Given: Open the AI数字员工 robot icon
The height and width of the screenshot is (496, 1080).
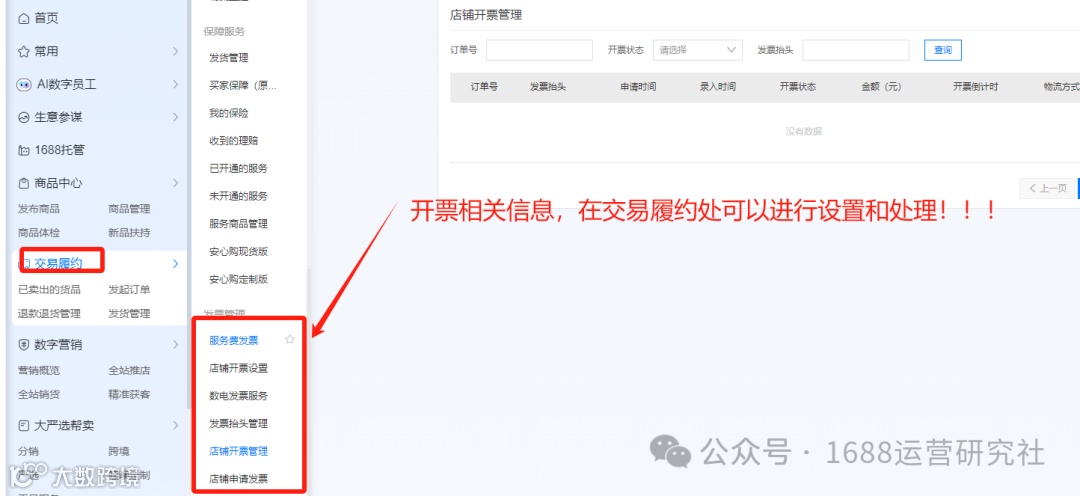Looking at the screenshot, I should click(24, 85).
